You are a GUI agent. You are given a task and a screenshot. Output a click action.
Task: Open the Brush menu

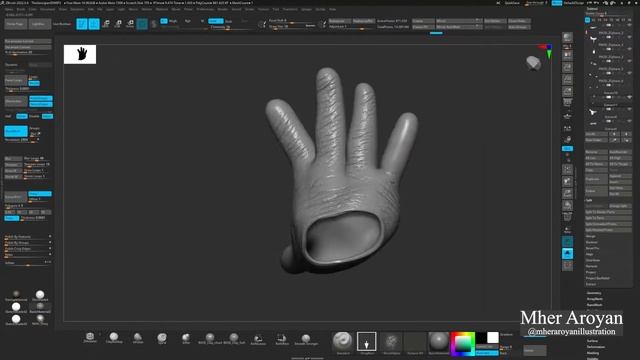(21, 9)
